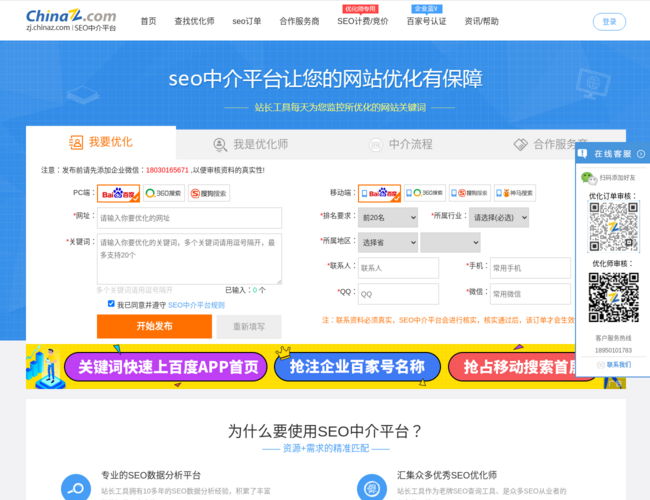Screen dimensions: 650x500
Task: Click the 联系人 contact input field
Action: 398,268
